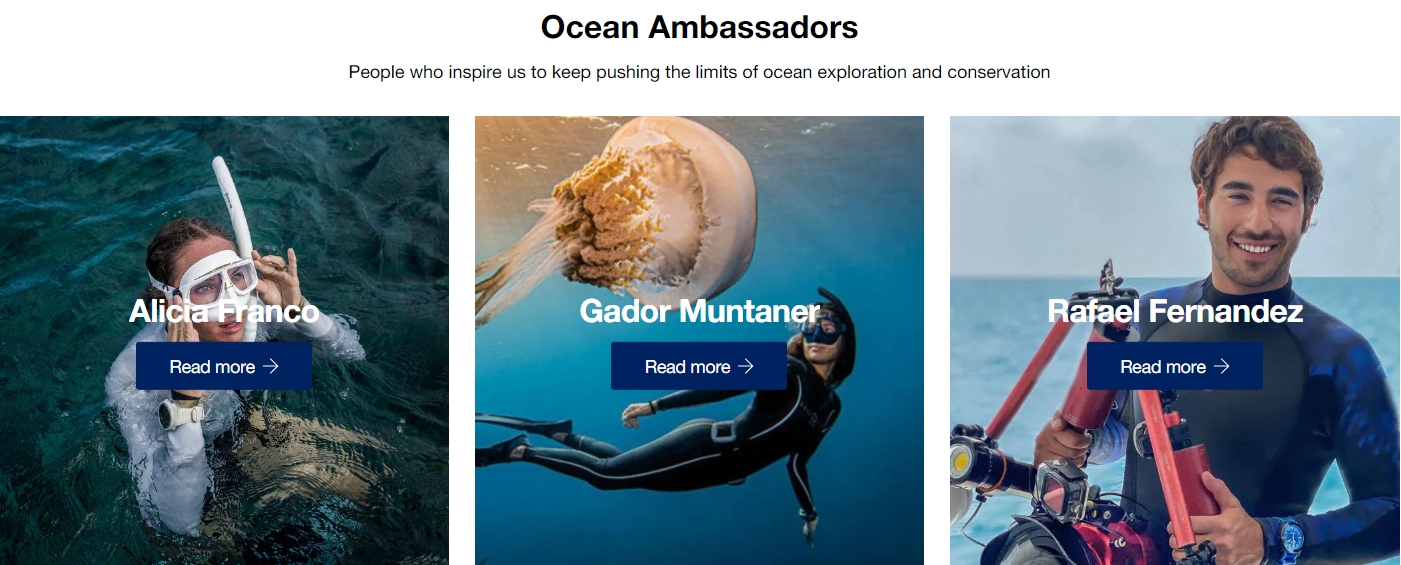Click the subtitle about ocean exploration and conservation

[x=700, y=72]
